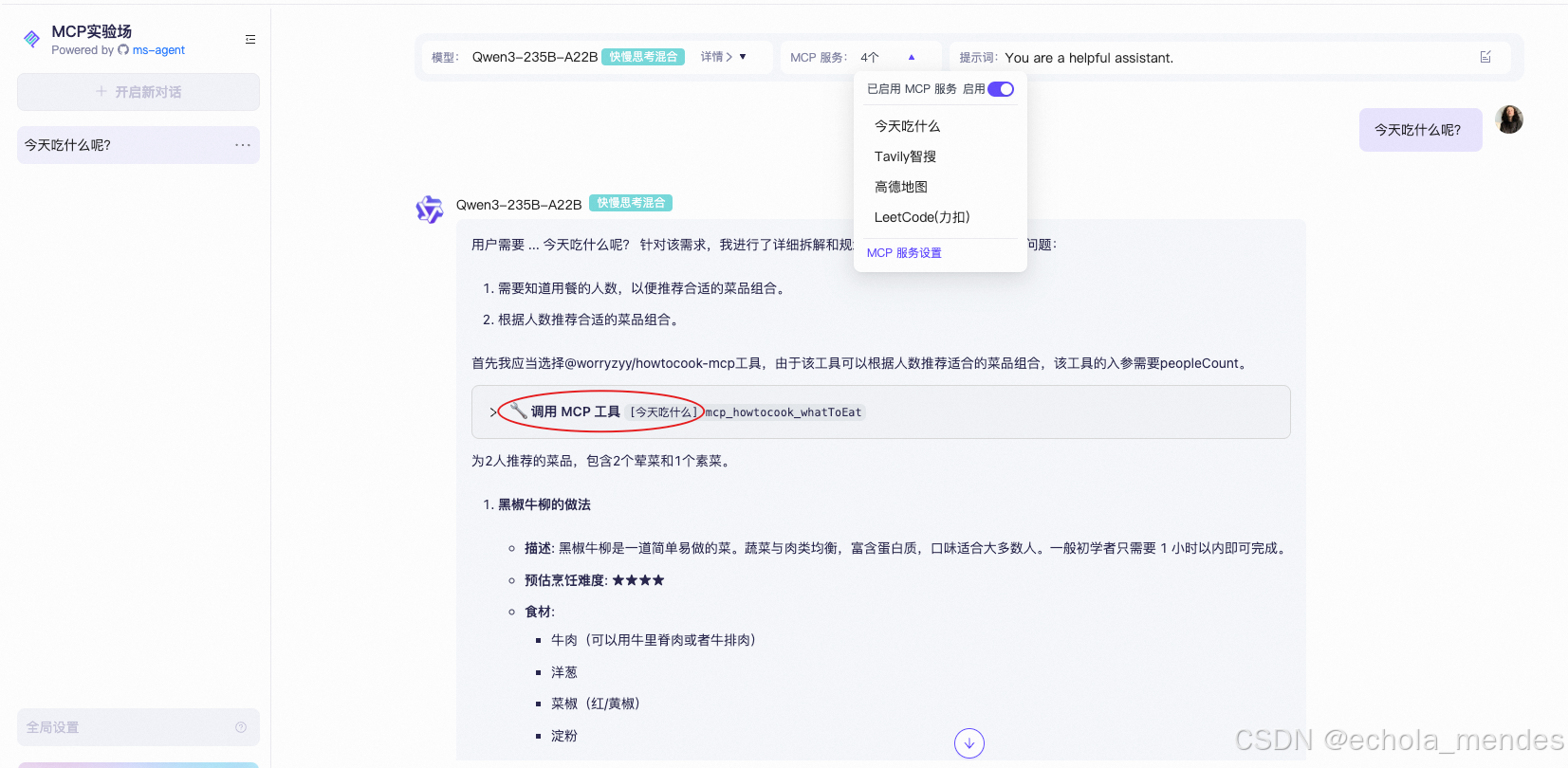Open options menu for 今天吃什么呢? conversation
The height and width of the screenshot is (768, 1568).
243,145
